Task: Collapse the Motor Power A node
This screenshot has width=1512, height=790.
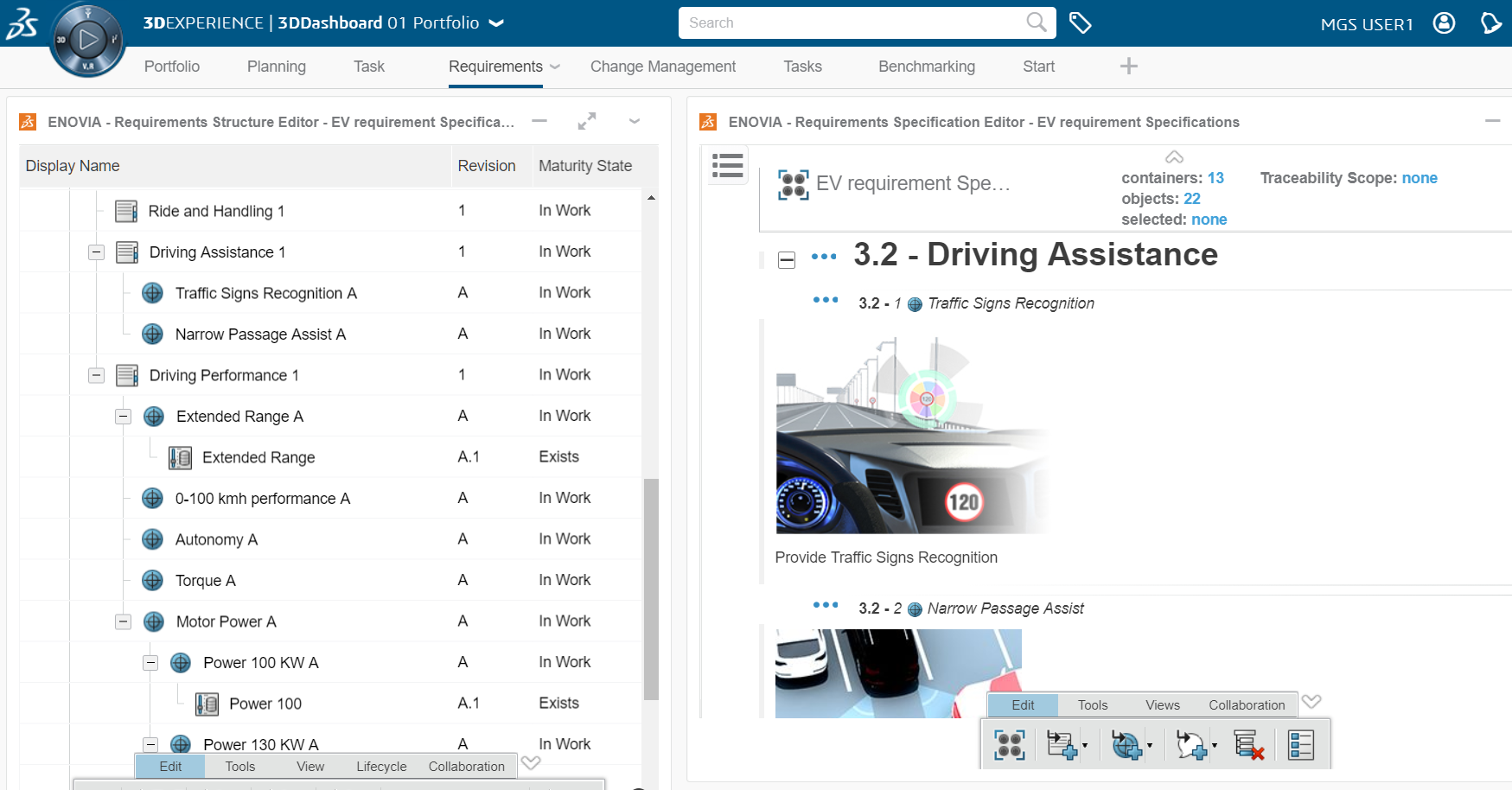Action: pyautogui.click(x=124, y=621)
